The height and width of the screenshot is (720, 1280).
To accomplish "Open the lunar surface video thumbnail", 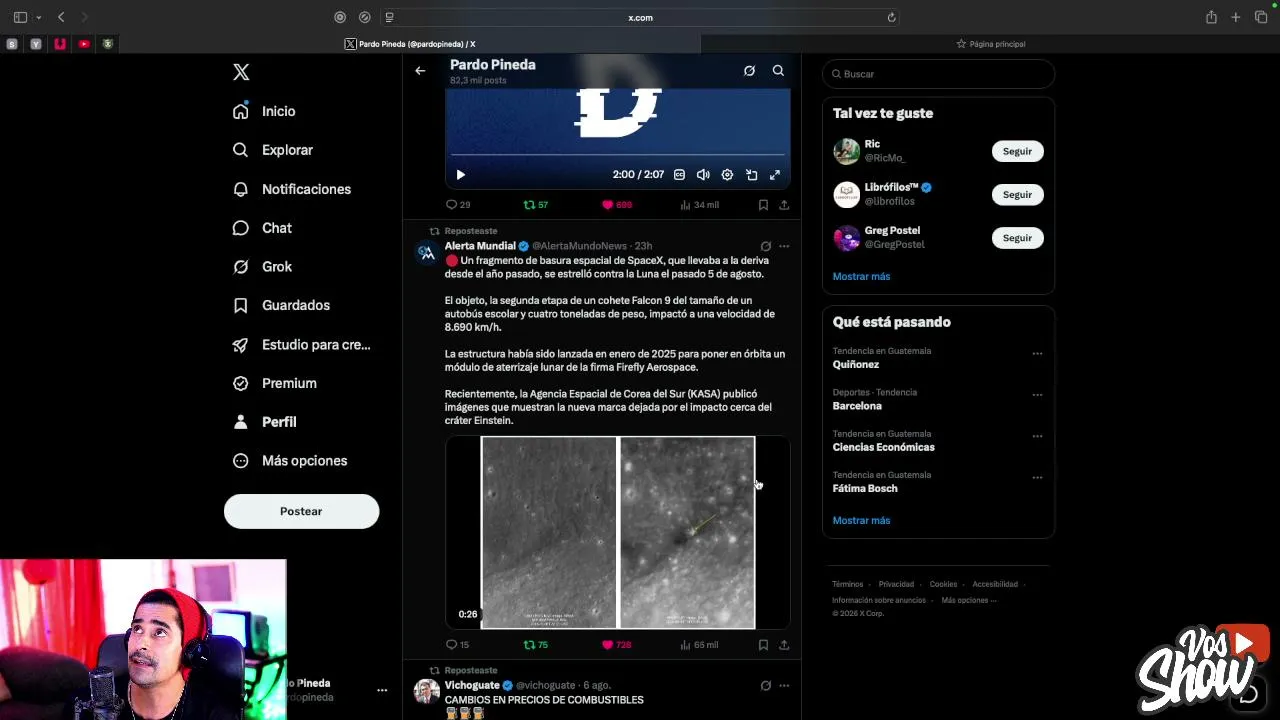I will (617, 533).
